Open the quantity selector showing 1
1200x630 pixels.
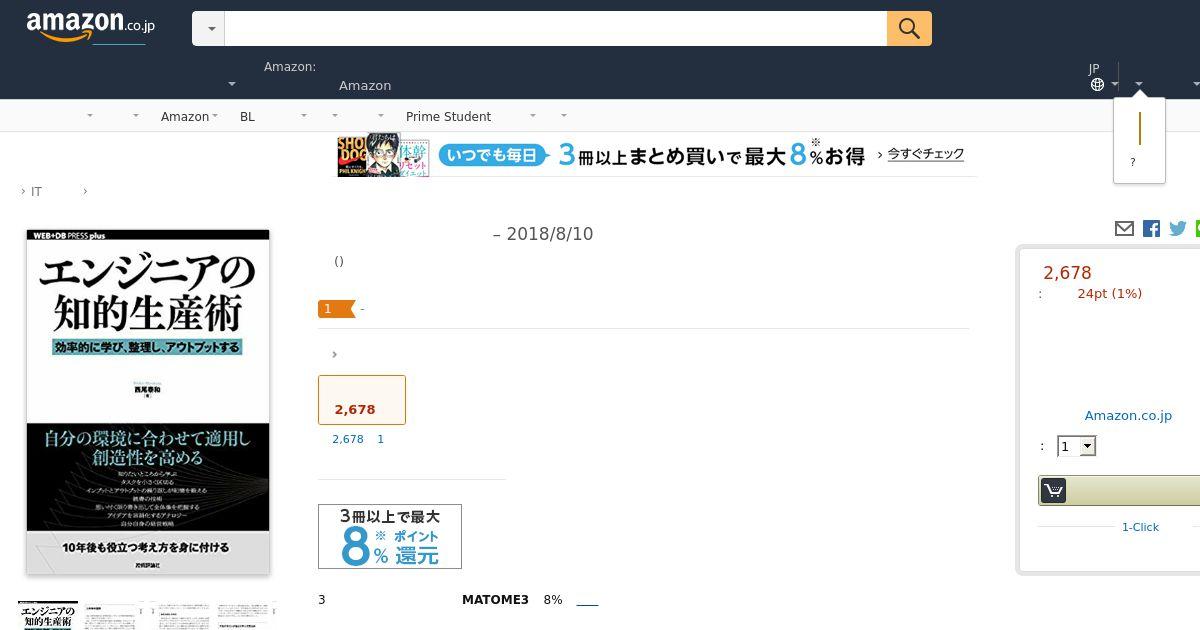1076,446
